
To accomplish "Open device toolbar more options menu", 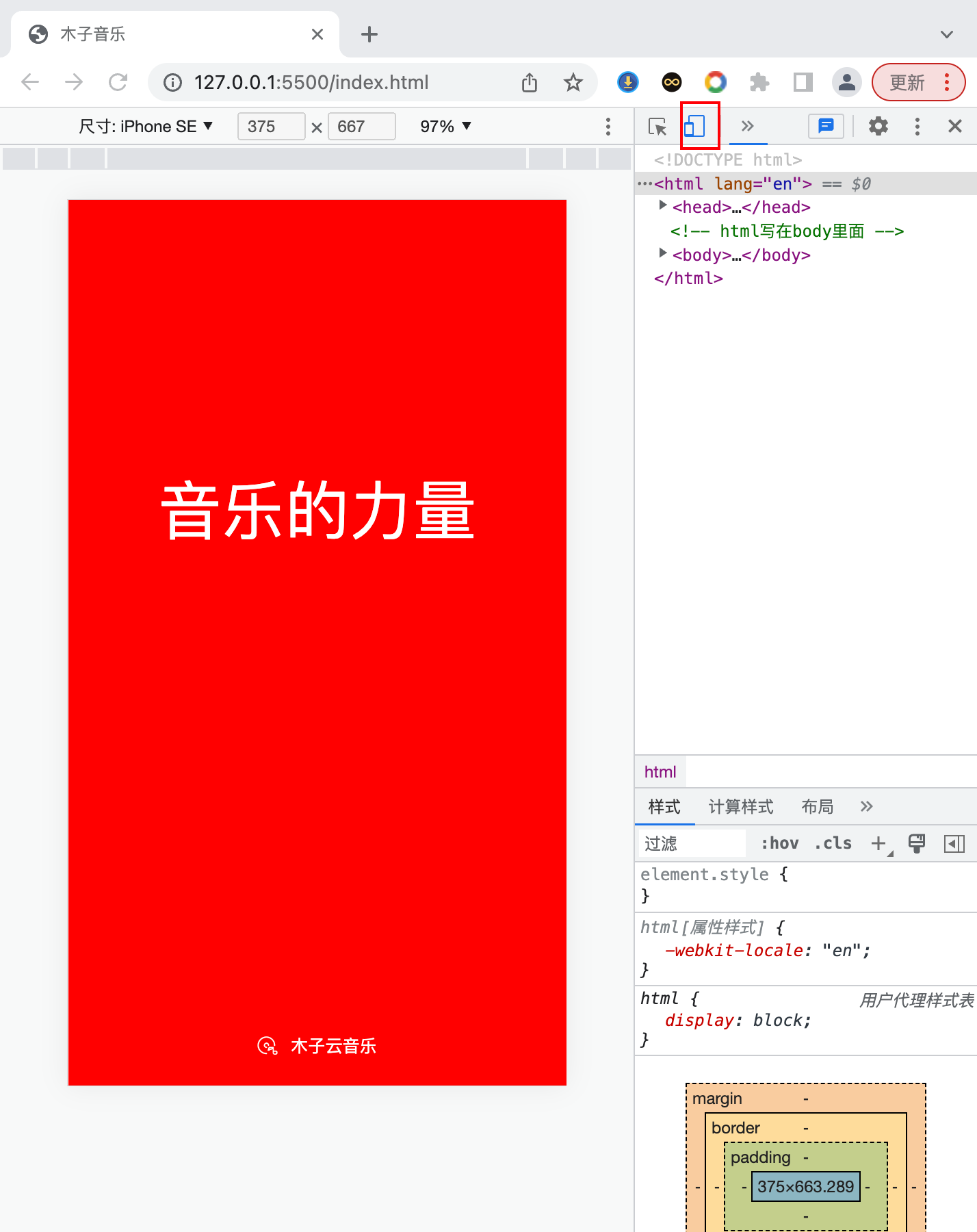I will 608,126.
